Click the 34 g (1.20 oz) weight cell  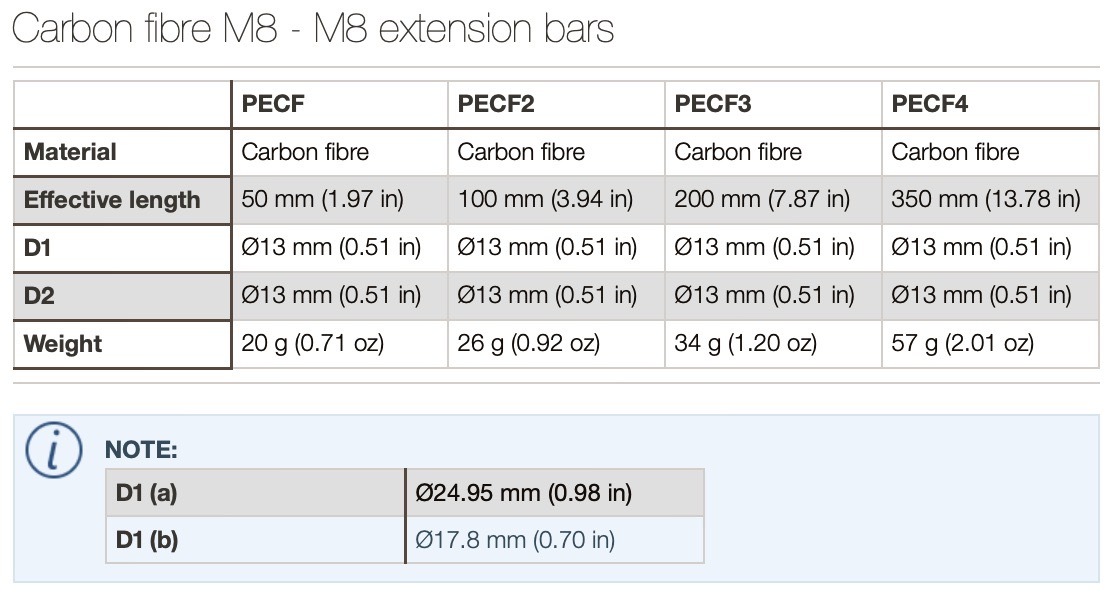[x=745, y=344]
